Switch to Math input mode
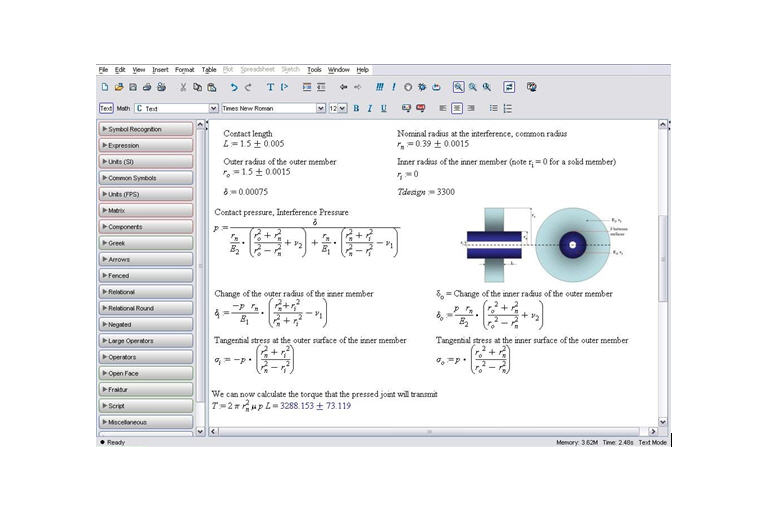 click(123, 108)
